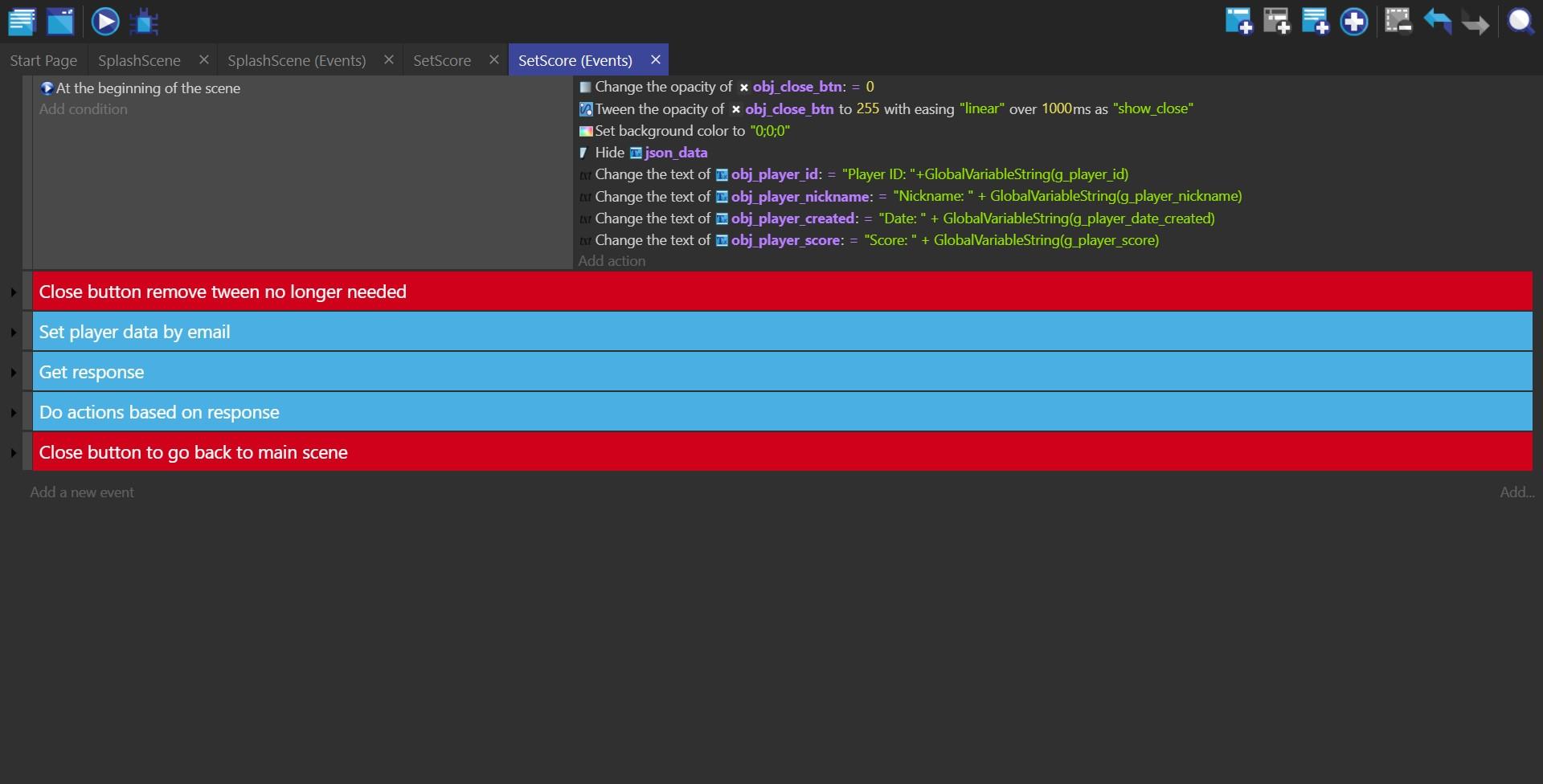Viewport: 1543px width, 784px height.
Task: Search in events with magnifier icon
Action: pos(1520,21)
